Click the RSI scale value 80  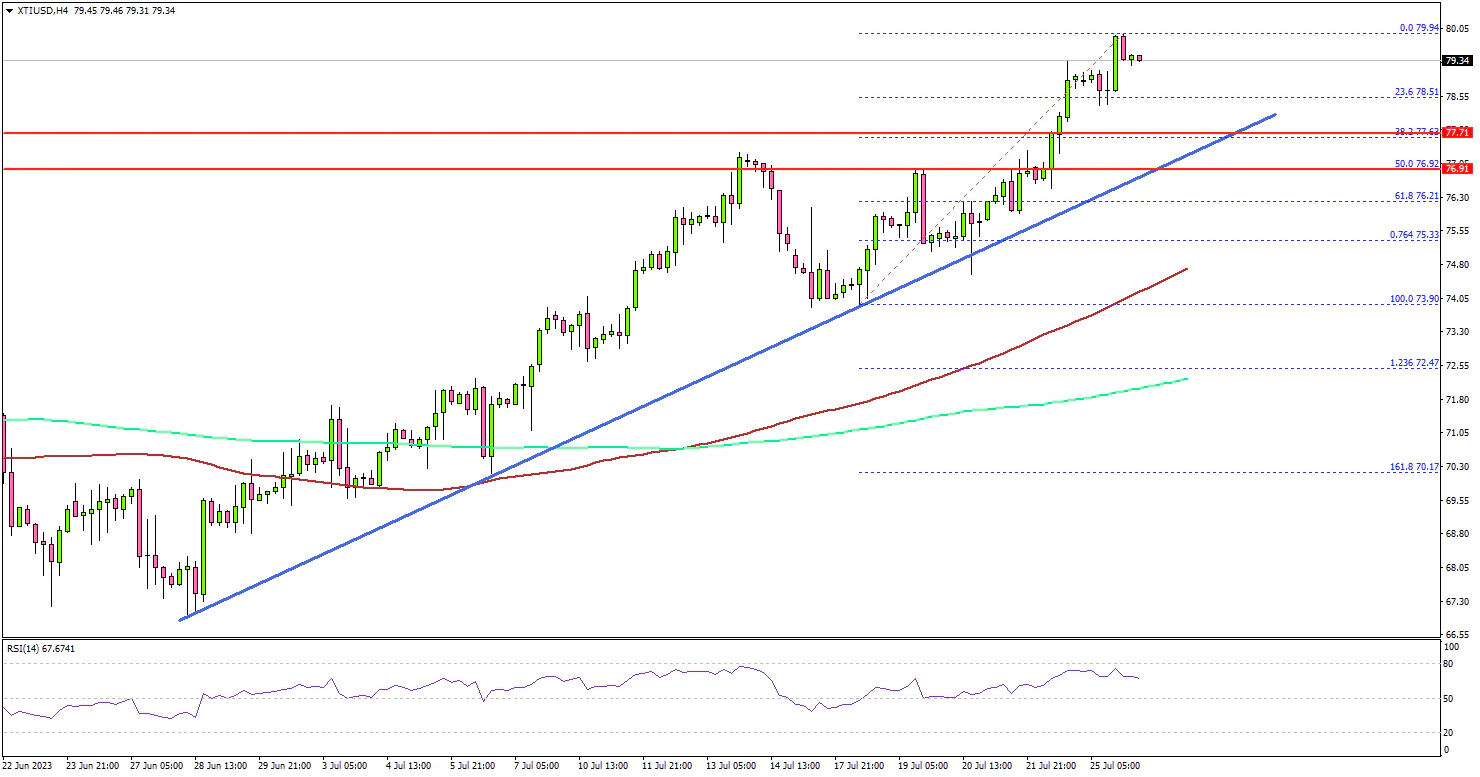click(x=1448, y=663)
